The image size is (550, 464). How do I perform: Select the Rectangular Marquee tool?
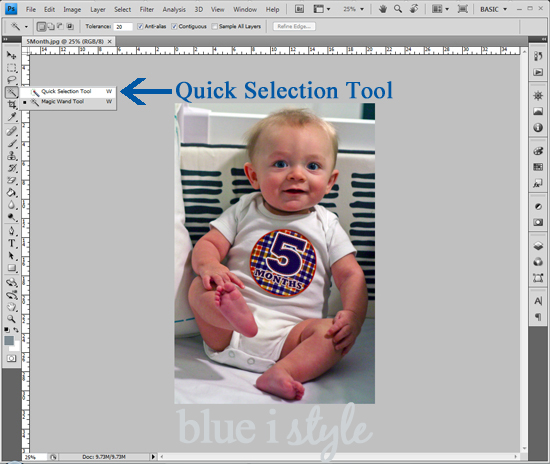[12, 68]
